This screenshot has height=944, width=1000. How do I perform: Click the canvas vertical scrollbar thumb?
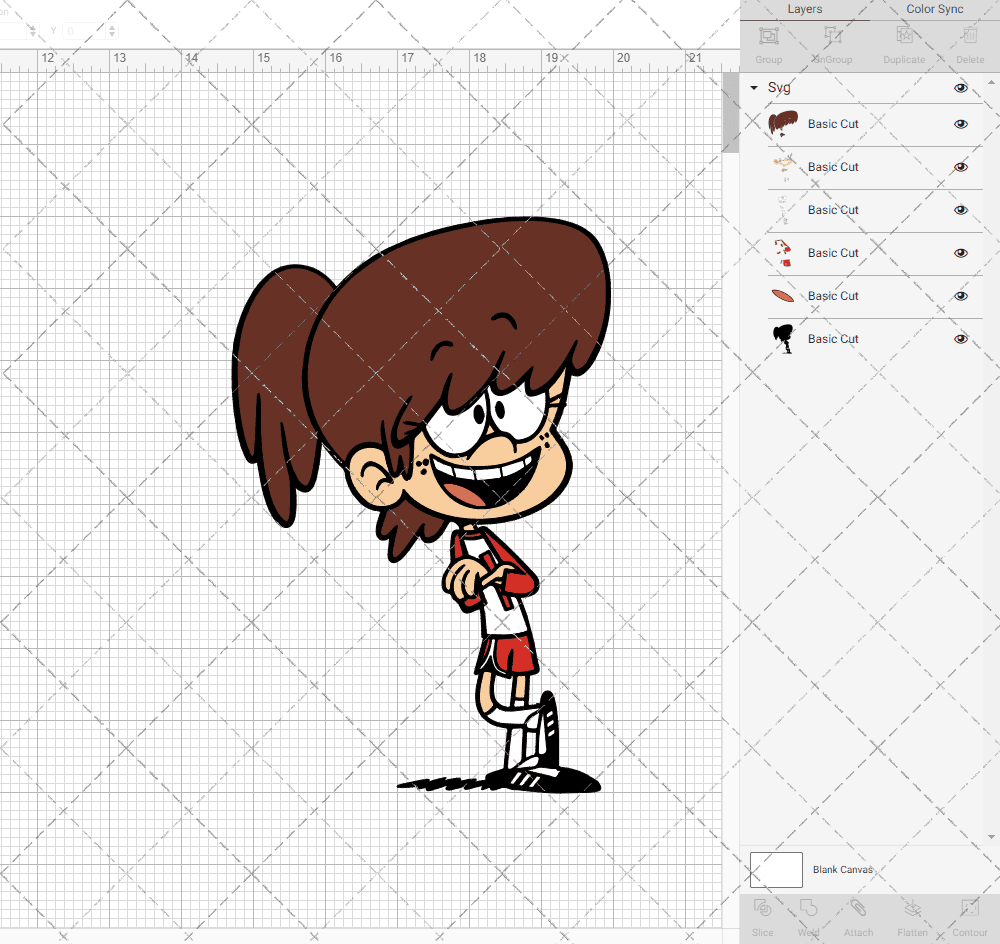click(x=730, y=112)
